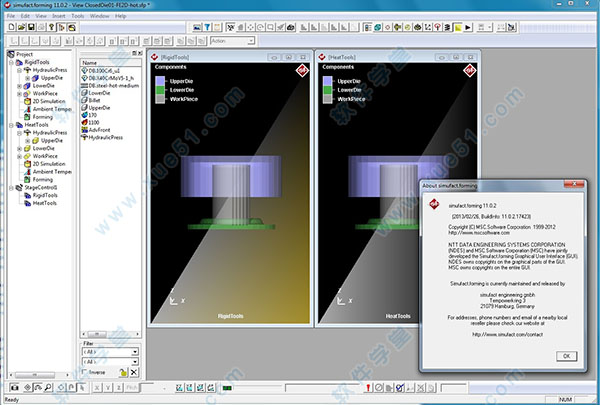Collapse the HeatTools tree node
This screenshot has width=600, height=405.
coord(11,124)
